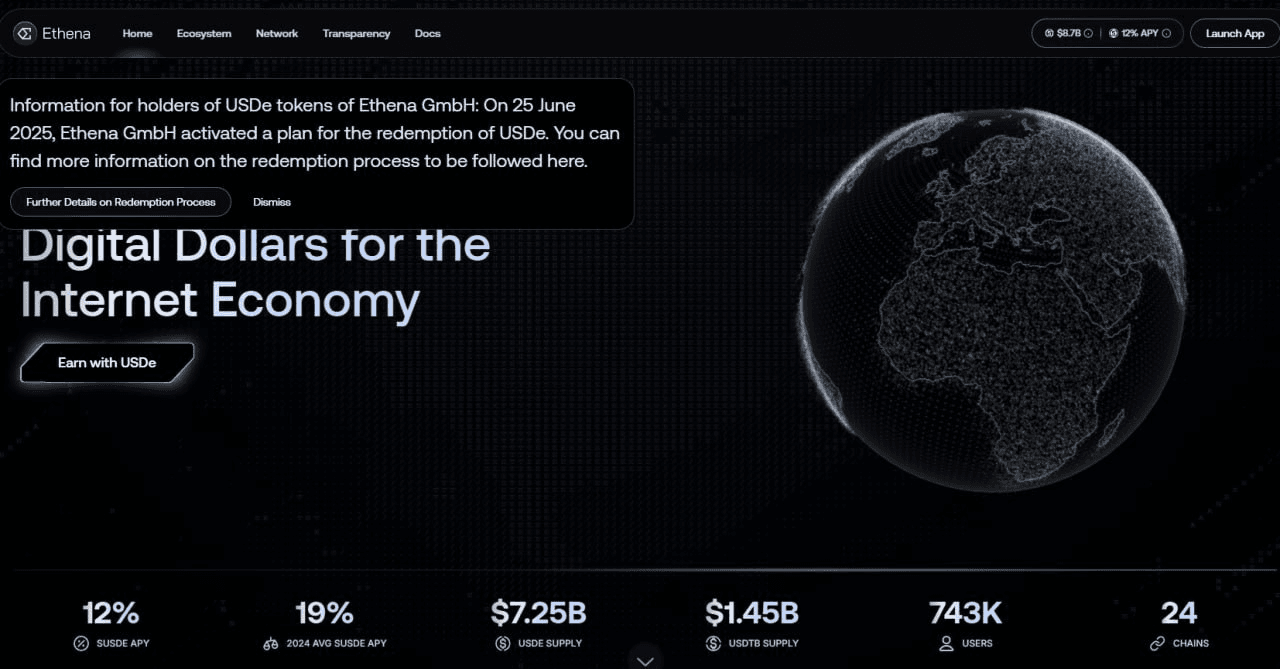
Task: Go to the Transparency page
Action: 356,33
